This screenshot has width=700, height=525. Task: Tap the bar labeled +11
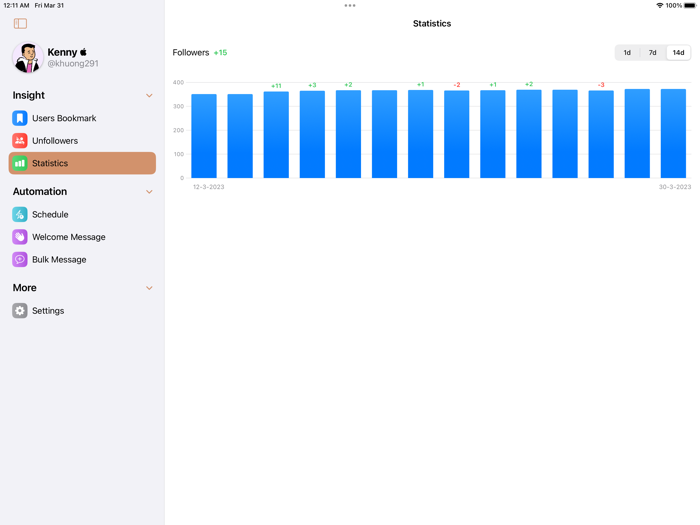click(276, 135)
